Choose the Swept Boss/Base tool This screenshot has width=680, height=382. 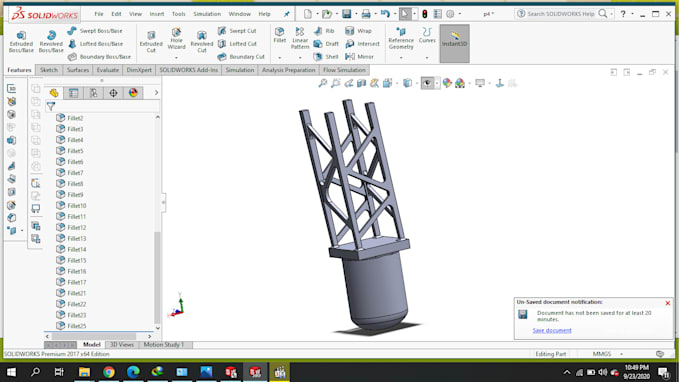95,31
